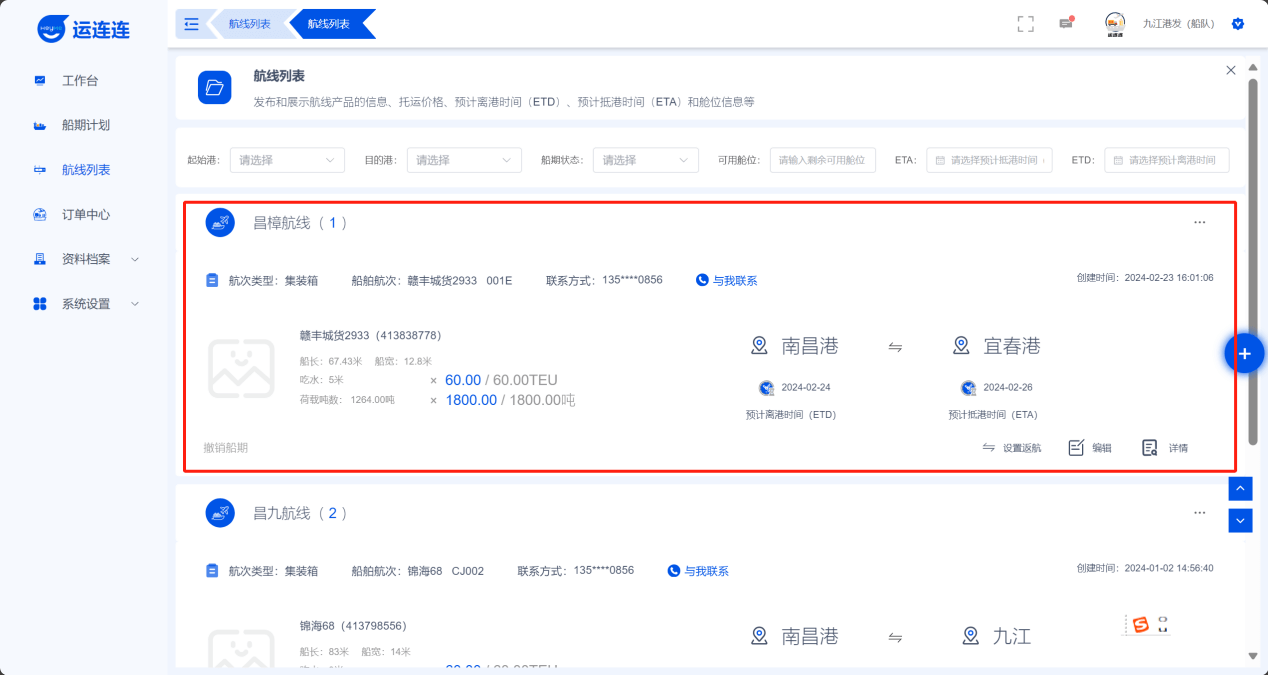Click the 编辑 edit icon for 昌樟航线
Screen dimensions: 1268x675
[x=1089, y=448]
